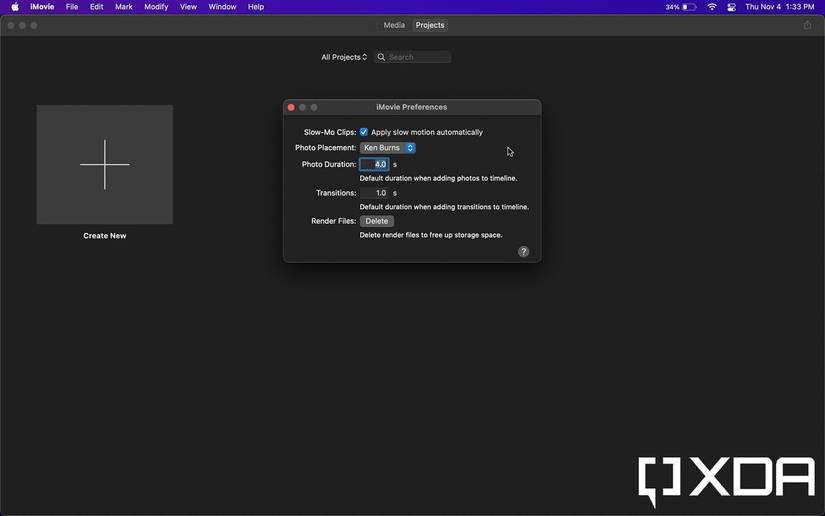Click 'Default duration when adding transitions to timeline.'
Screen dimensions: 825x516
click(x=444, y=207)
